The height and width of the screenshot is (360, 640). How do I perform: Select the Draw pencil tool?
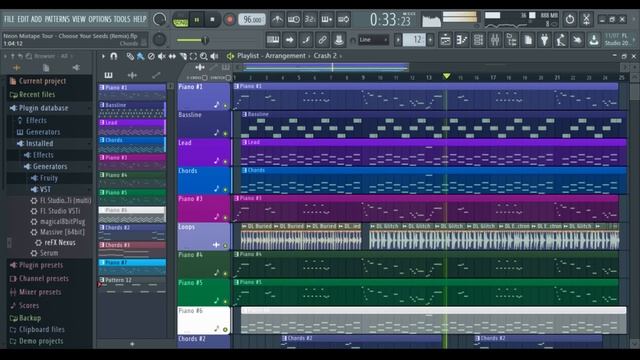130,56
